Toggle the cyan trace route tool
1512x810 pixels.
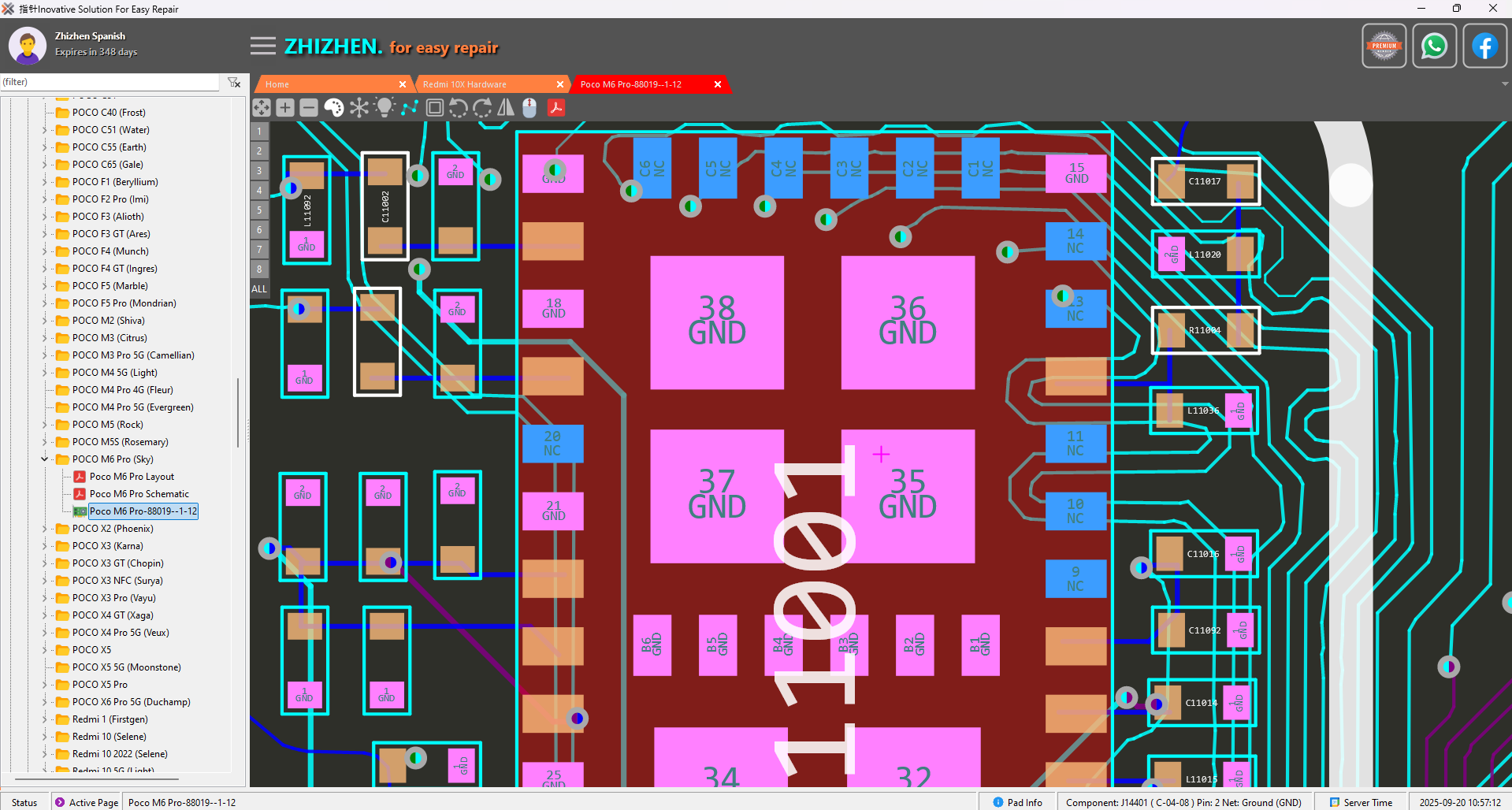(x=410, y=108)
